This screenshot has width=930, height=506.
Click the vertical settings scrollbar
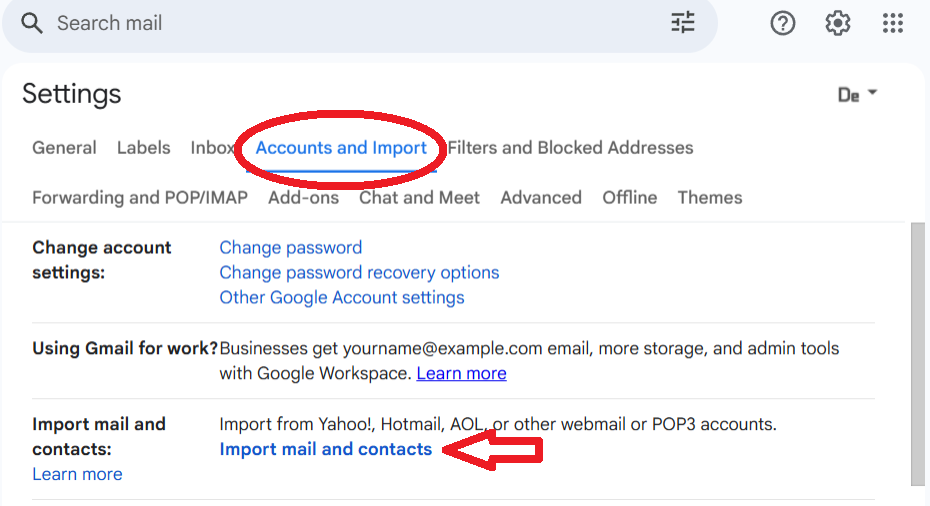(918, 354)
